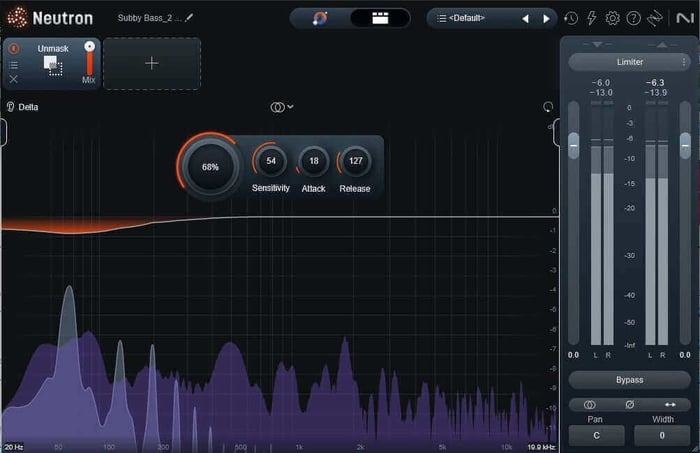Go to the previous preset arrow
Image resolution: width=700 pixels, height=453 pixels.
tap(525, 19)
